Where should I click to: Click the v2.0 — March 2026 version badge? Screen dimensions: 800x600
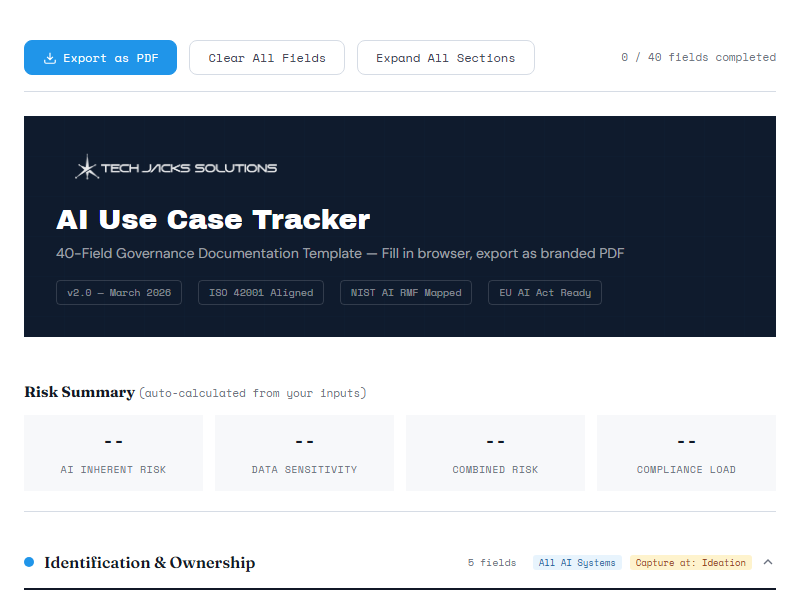point(119,292)
